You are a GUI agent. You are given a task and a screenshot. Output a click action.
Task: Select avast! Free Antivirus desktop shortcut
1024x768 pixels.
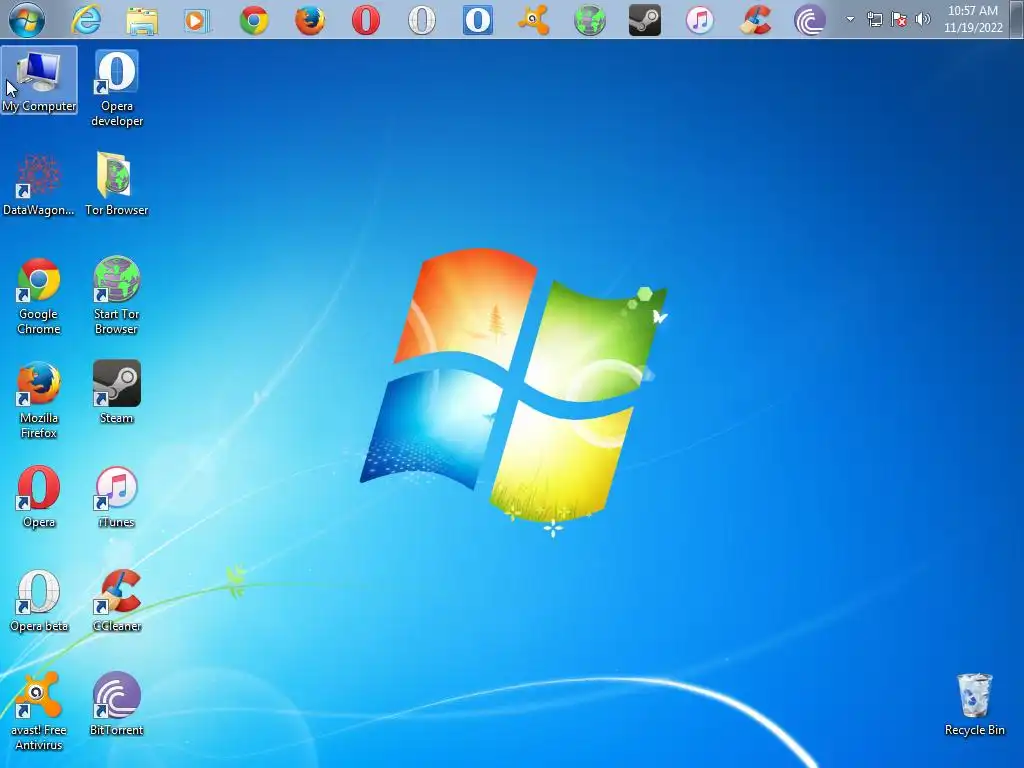point(39,712)
